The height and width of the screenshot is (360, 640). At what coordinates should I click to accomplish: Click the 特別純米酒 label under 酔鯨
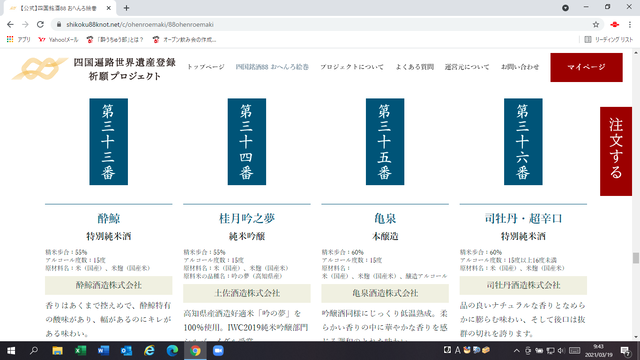point(109,236)
